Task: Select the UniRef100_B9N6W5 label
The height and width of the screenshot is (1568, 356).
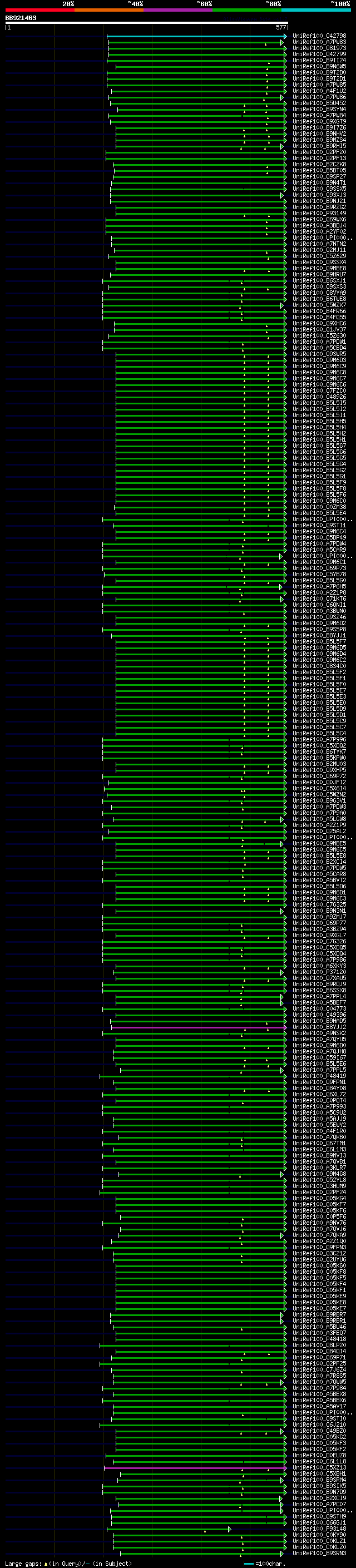Action: (319, 67)
